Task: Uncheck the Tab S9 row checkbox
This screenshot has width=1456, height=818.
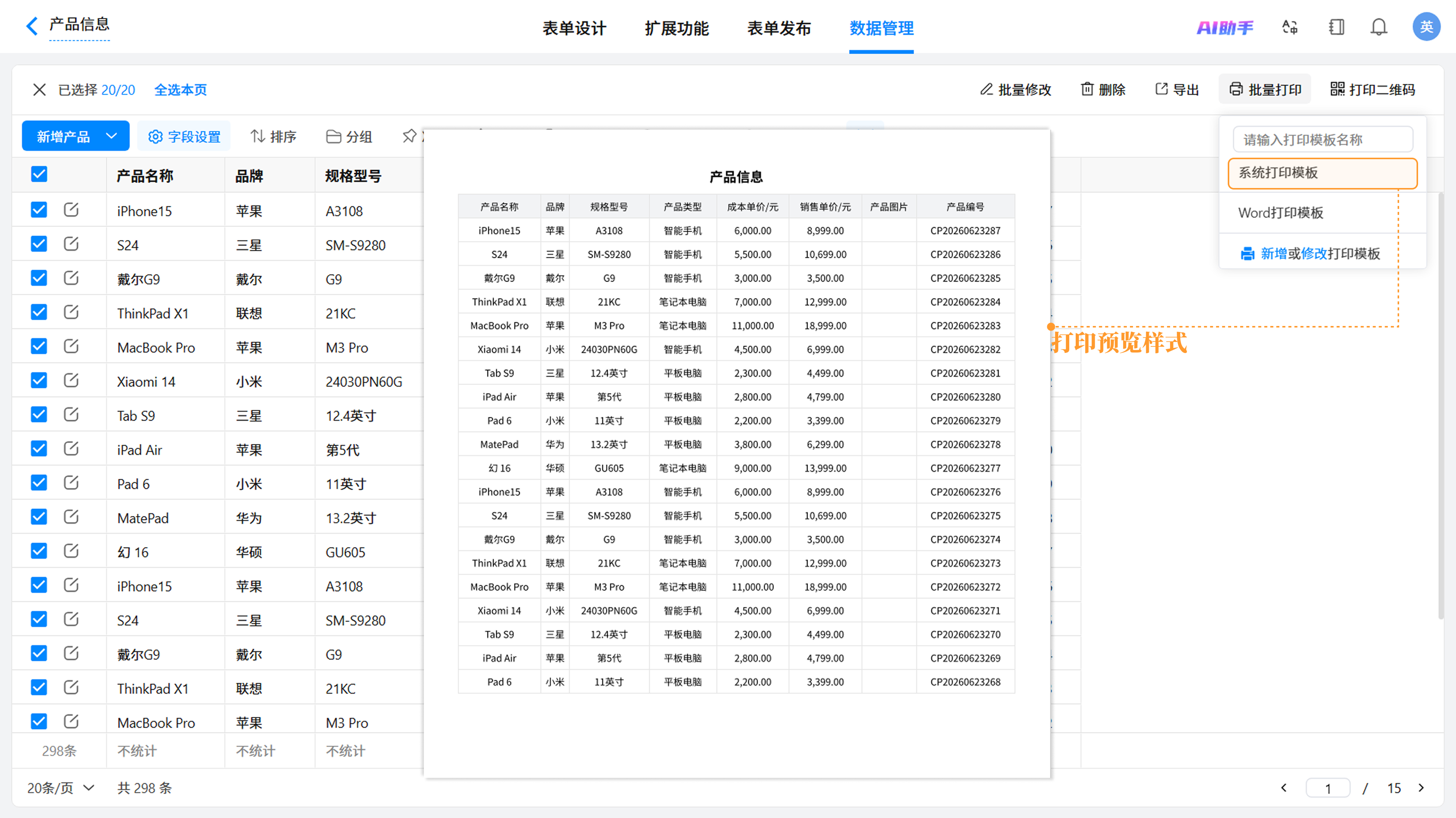Action: (39, 414)
